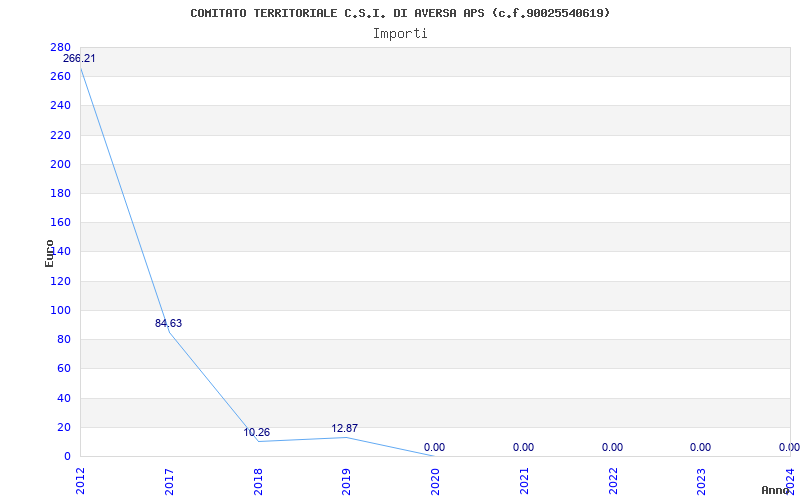
Task: Click the 2019 x-axis year label
Action: tap(346, 481)
